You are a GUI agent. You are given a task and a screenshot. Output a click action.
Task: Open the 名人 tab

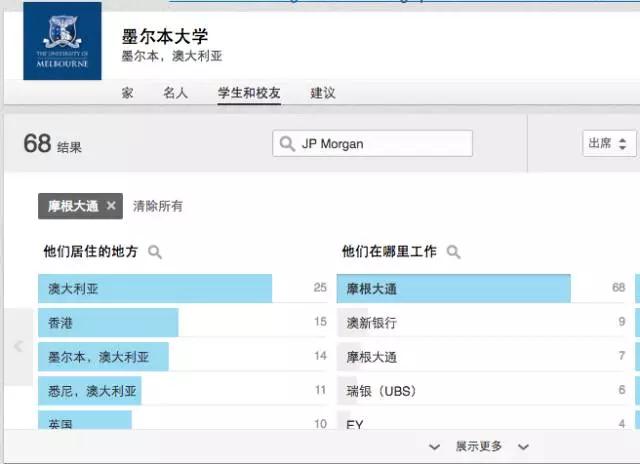[x=175, y=93]
